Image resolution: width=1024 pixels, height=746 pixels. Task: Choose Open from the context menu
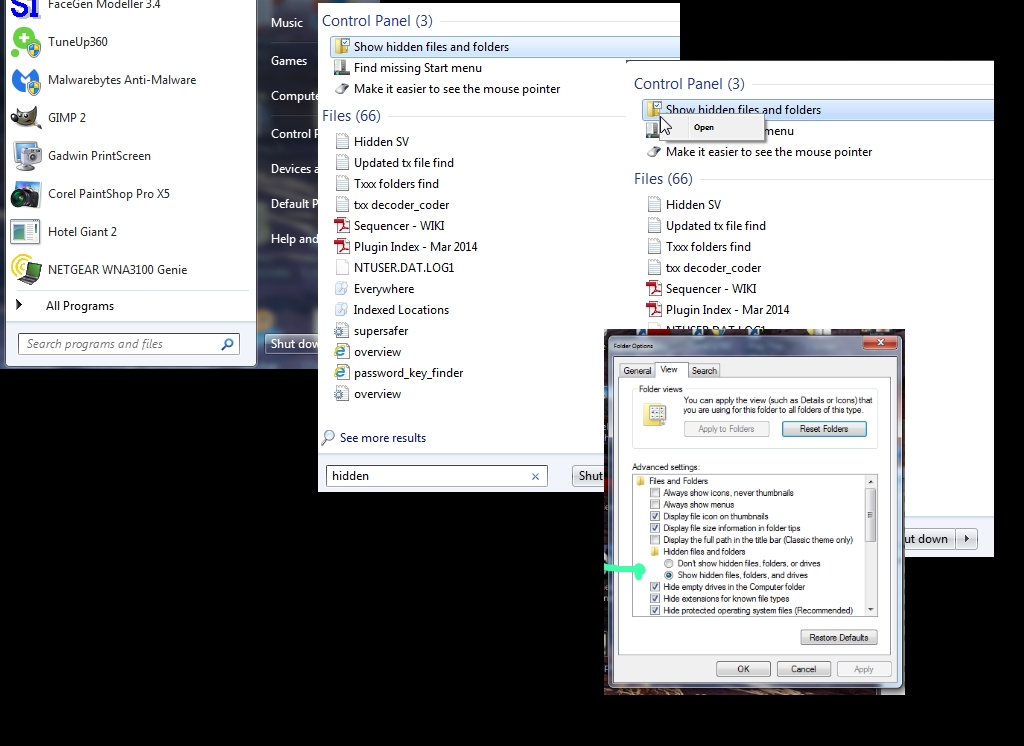[704, 128]
